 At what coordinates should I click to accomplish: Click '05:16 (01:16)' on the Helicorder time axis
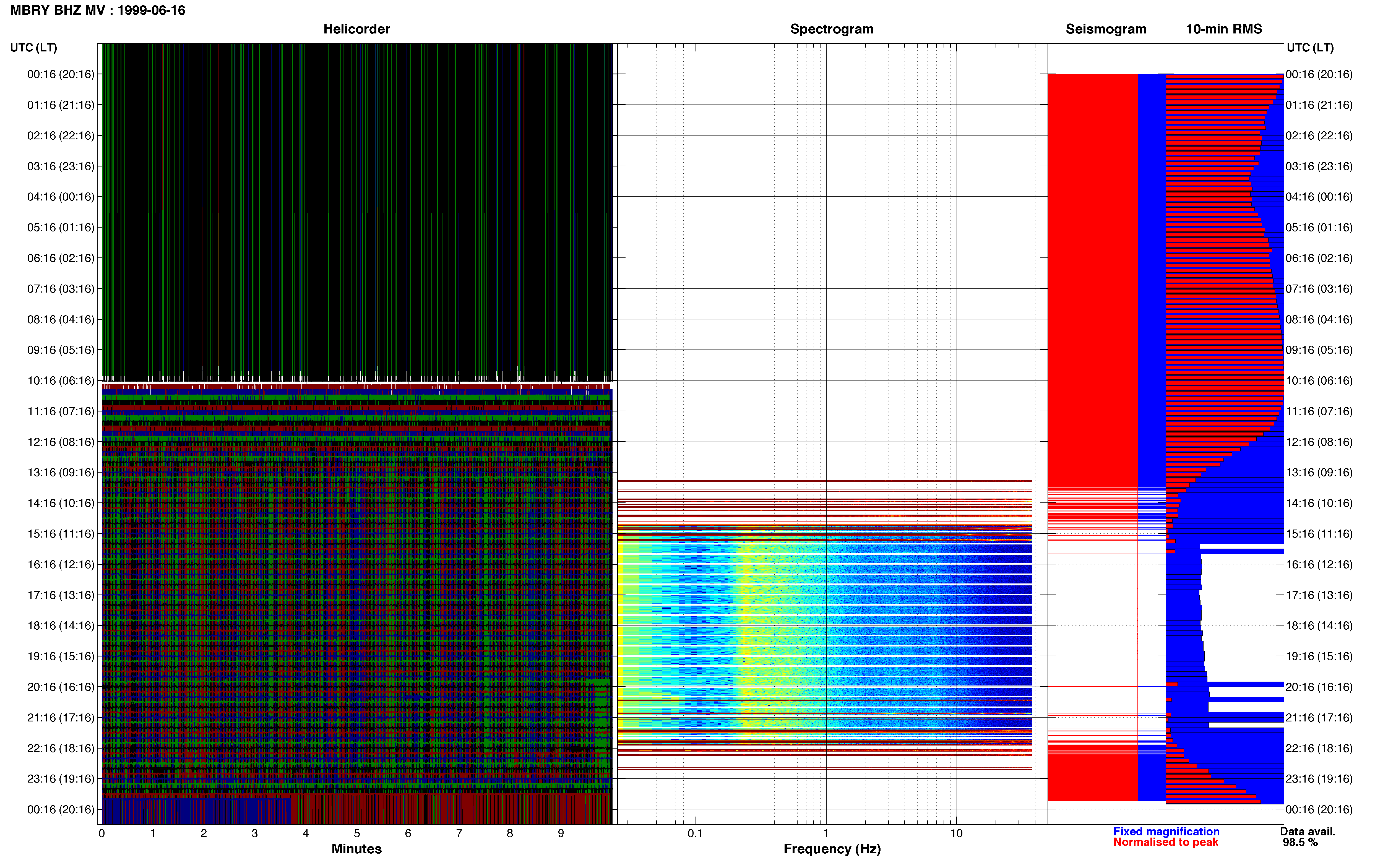pyautogui.click(x=61, y=227)
